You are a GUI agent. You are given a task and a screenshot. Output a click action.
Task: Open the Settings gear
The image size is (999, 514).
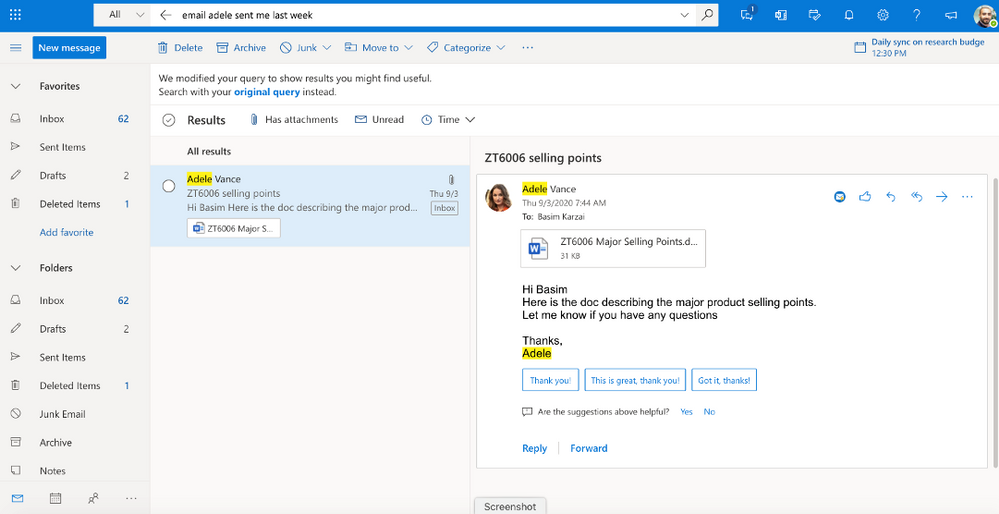882,15
